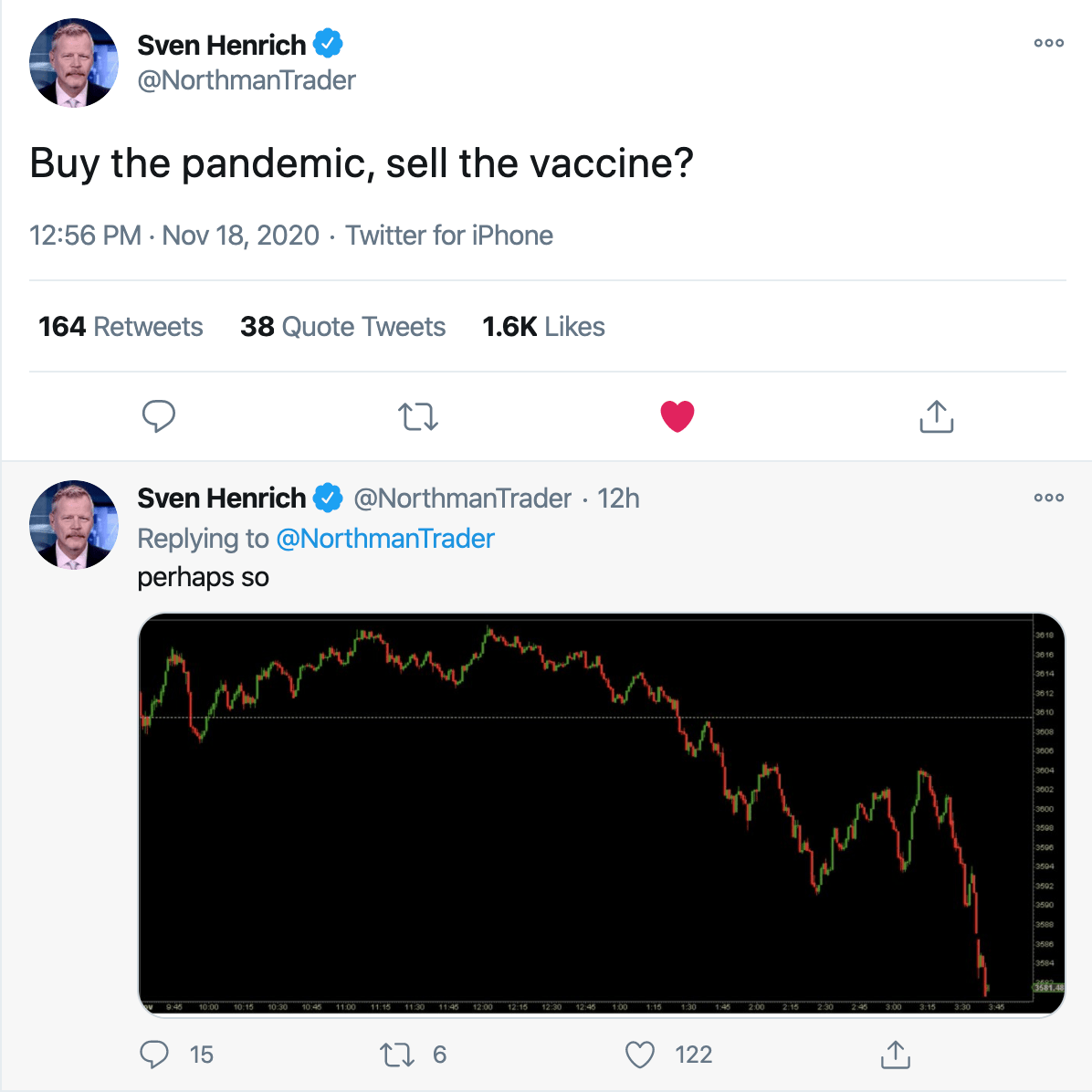1092x1092 pixels.
Task: Like the 'perhaps so' reply
Action: [x=640, y=1055]
